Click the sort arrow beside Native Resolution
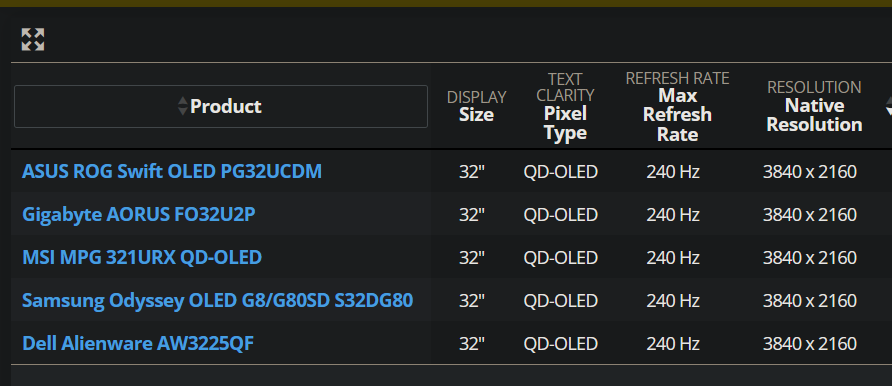Screen dimensions: 892x386 (889, 106)
